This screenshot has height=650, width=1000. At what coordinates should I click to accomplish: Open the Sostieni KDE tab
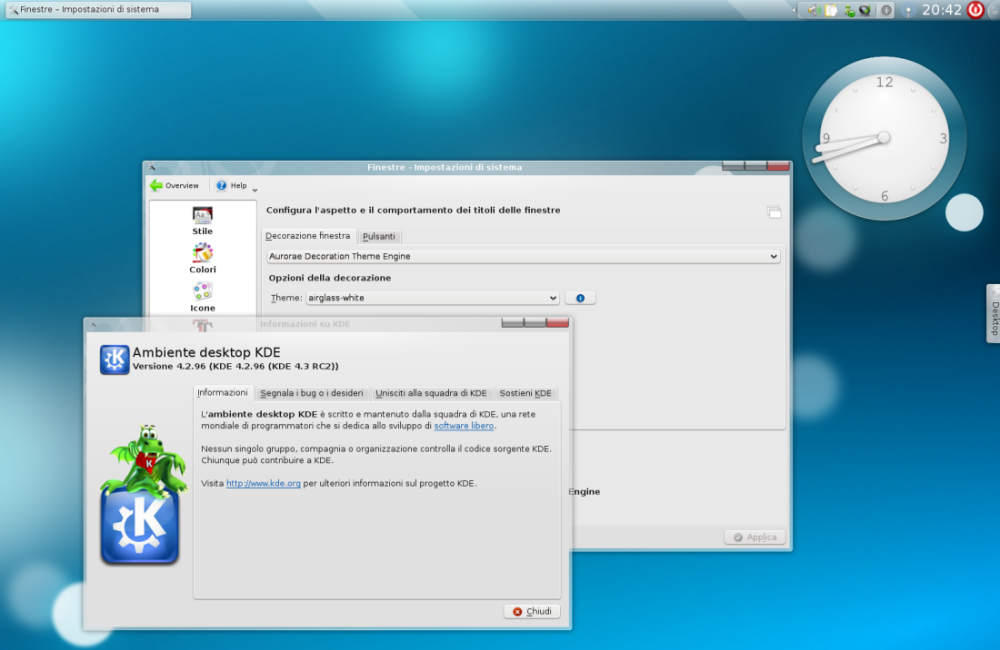[526, 393]
